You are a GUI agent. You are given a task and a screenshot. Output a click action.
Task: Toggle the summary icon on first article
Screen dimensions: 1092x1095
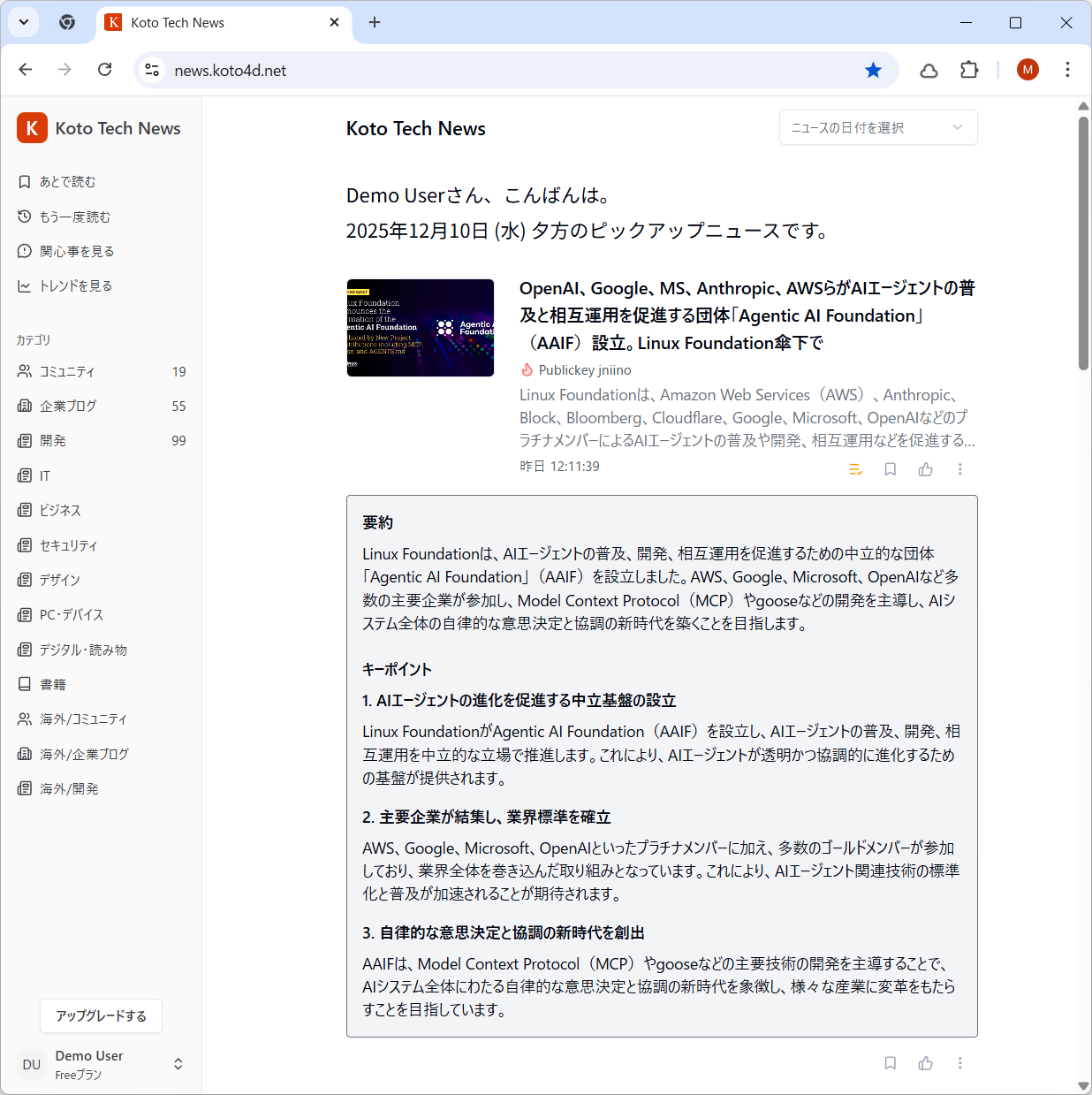click(x=855, y=469)
